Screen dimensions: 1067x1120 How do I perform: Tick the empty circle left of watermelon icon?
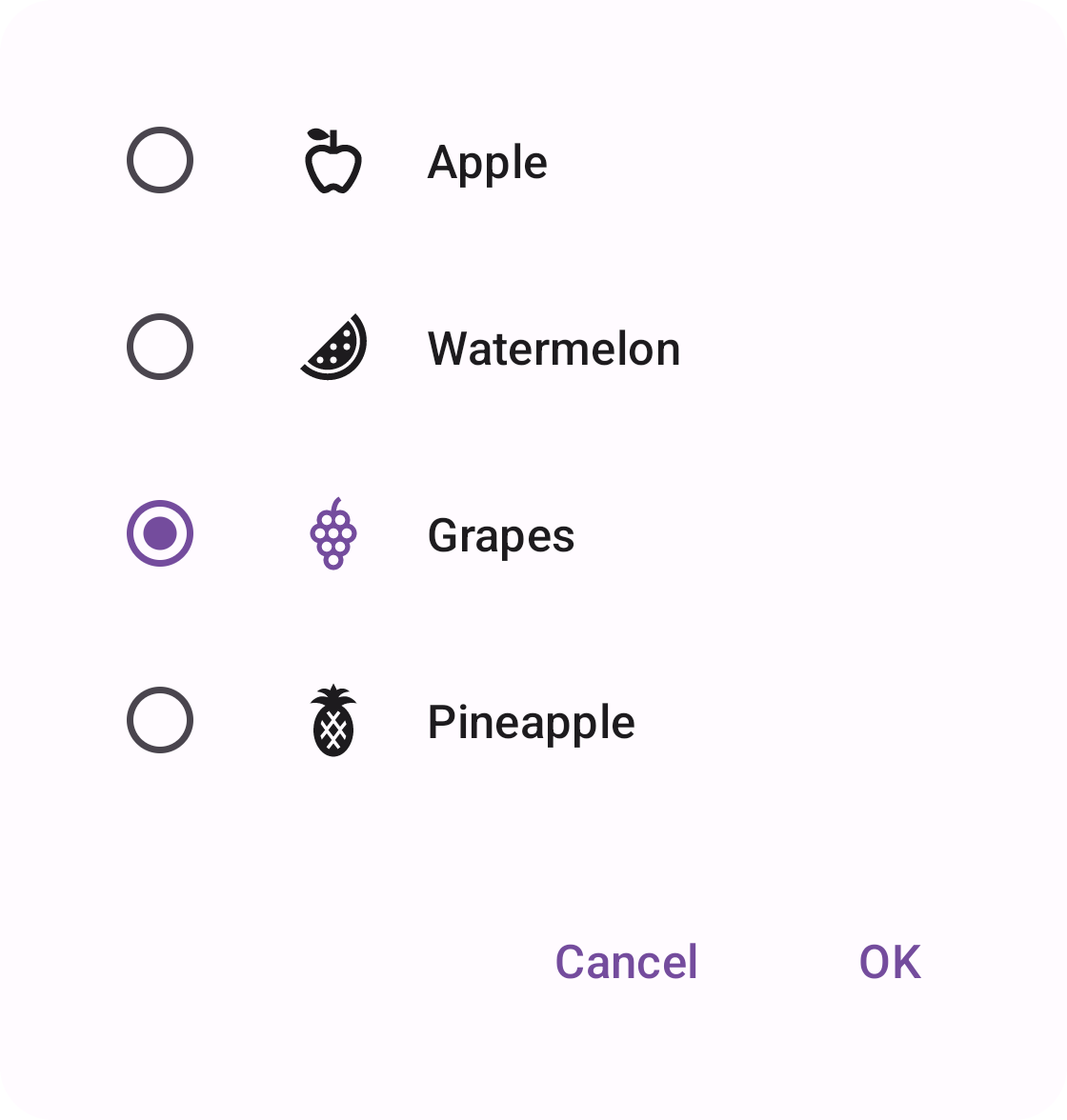[160, 347]
